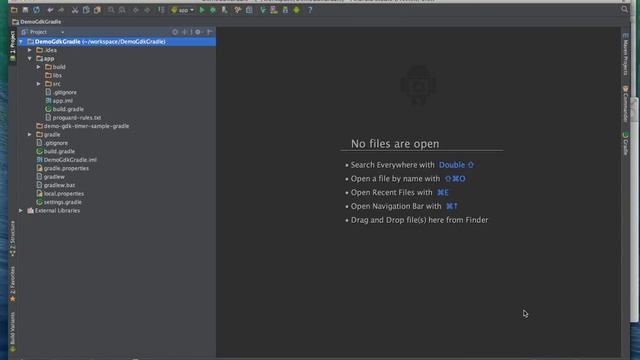Open the Build Variants side tab
The width and height of the screenshot is (640, 360).
click(x=12, y=331)
